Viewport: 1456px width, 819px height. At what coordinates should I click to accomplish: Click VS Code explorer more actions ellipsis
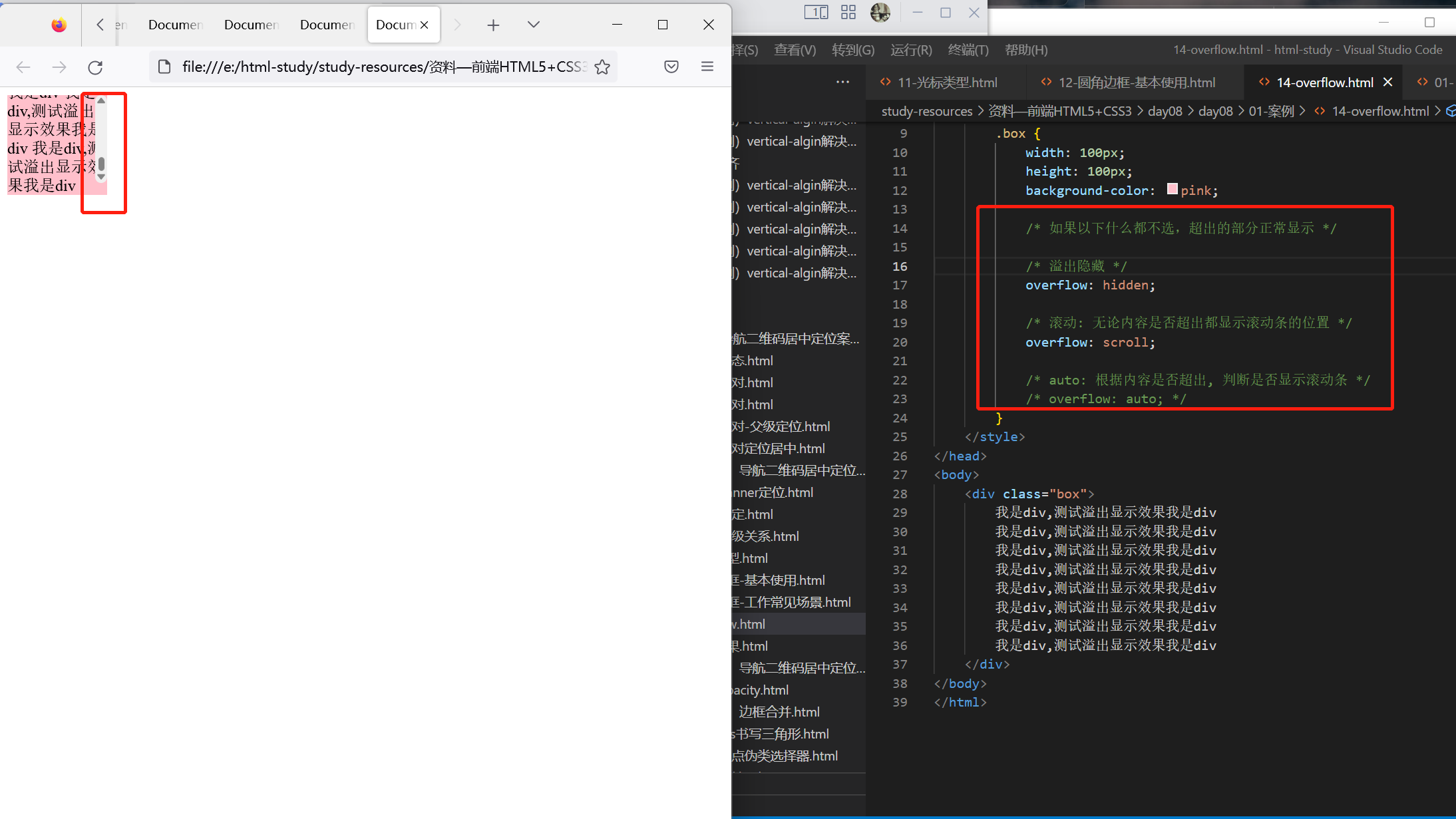[842, 82]
